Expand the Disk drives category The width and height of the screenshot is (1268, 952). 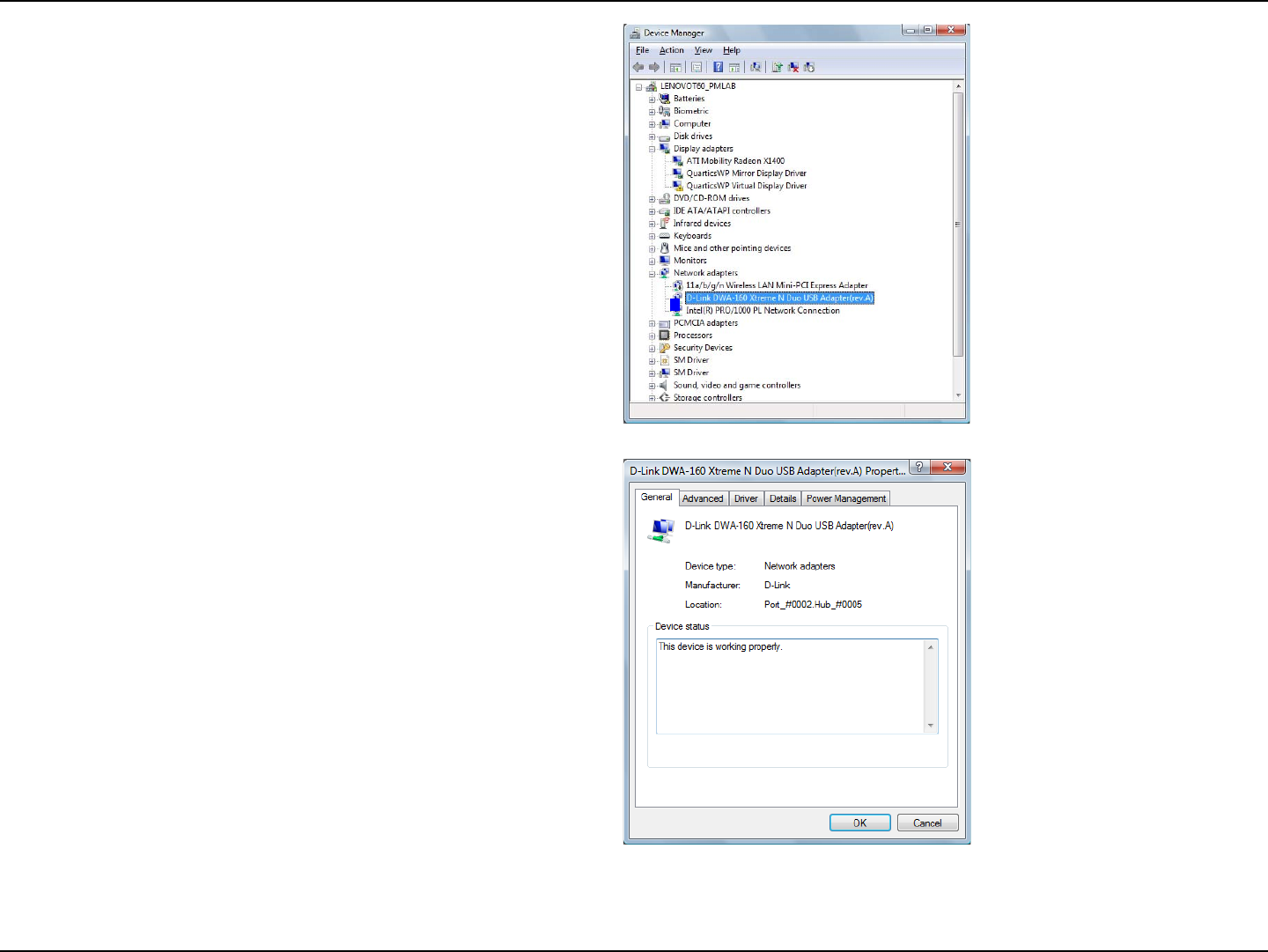(x=652, y=137)
